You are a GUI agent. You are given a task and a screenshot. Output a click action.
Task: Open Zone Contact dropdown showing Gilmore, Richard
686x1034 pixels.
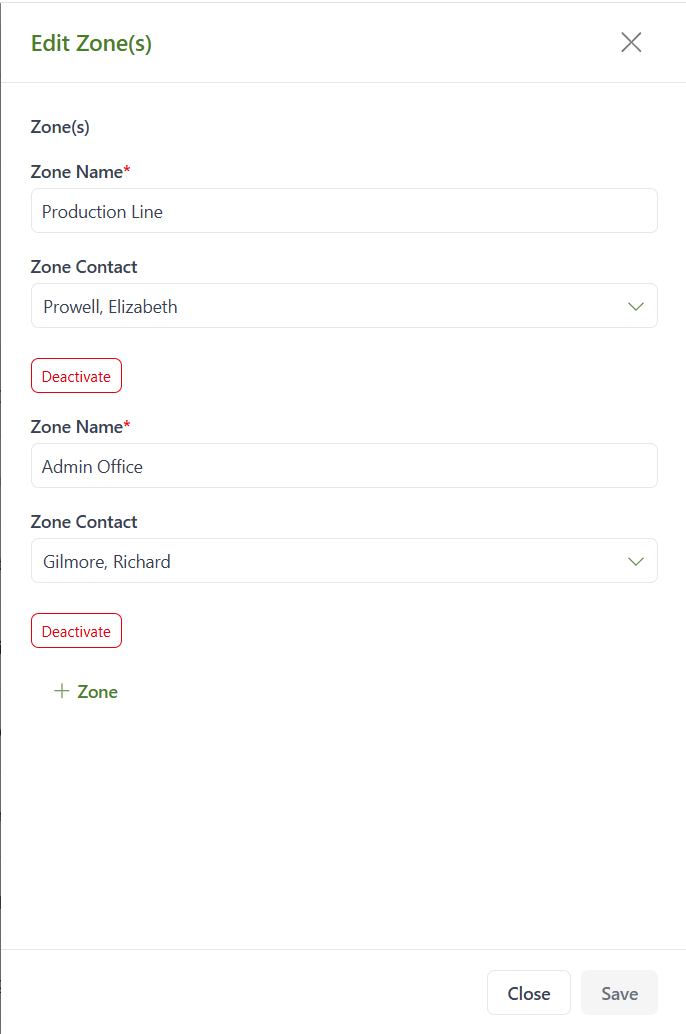click(330, 561)
